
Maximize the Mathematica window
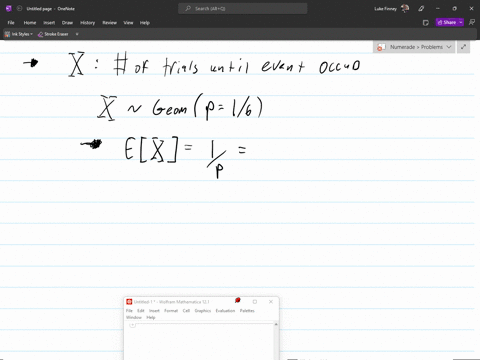coord(255,302)
